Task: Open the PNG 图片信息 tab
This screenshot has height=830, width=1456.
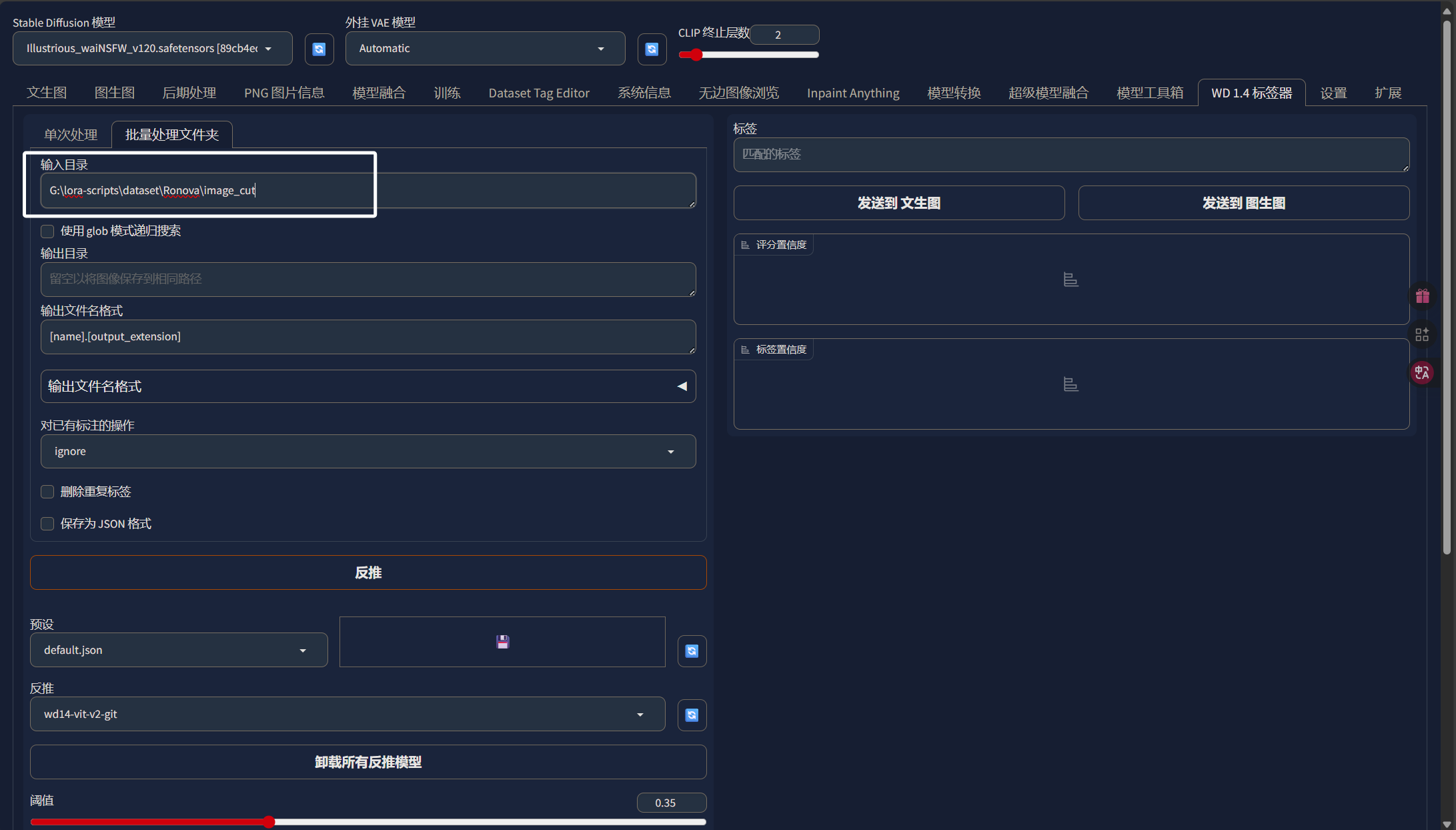Action: (284, 93)
